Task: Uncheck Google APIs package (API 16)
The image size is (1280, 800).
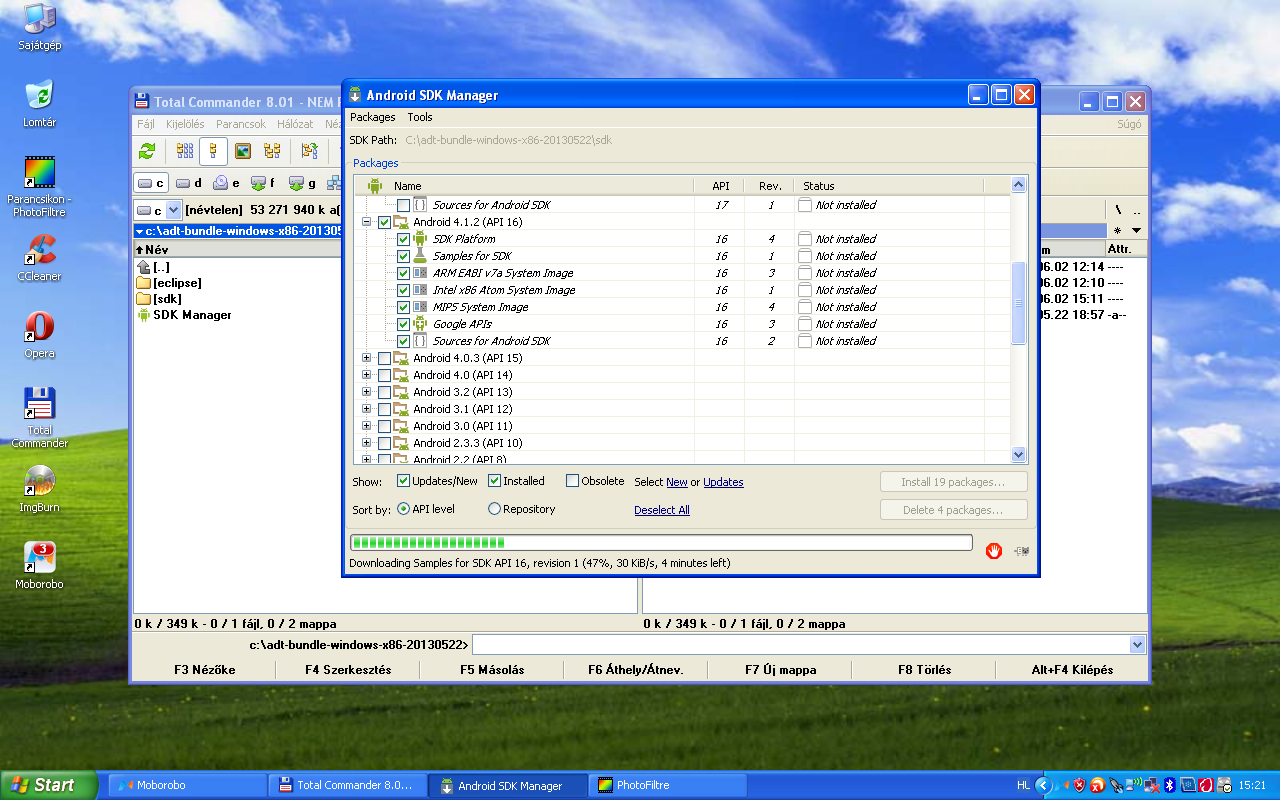Action: pos(403,324)
